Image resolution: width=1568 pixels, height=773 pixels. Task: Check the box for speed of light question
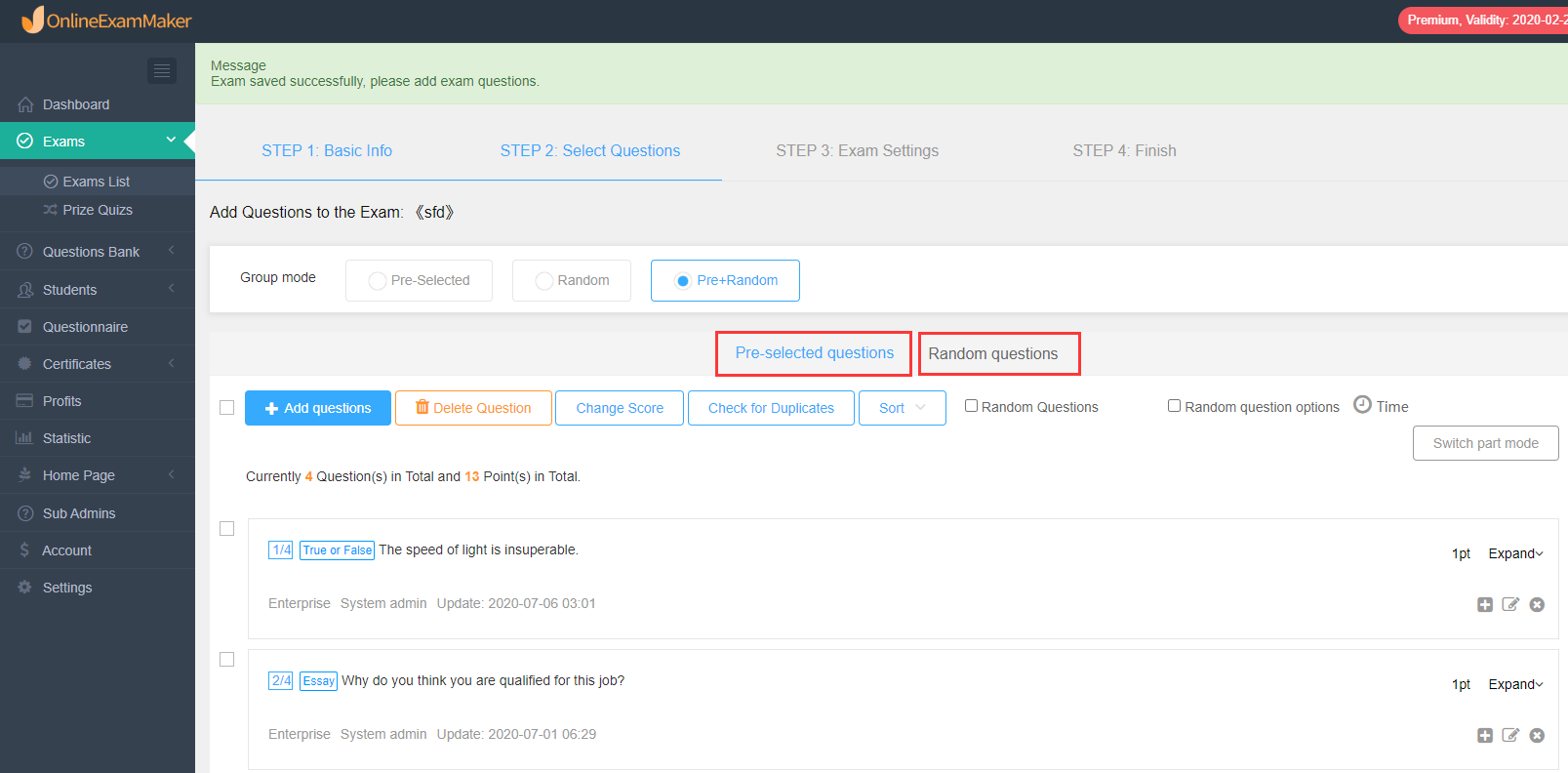click(227, 529)
